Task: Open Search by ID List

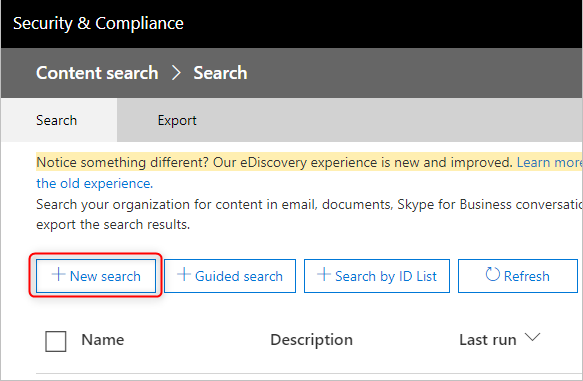Action: (377, 276)
